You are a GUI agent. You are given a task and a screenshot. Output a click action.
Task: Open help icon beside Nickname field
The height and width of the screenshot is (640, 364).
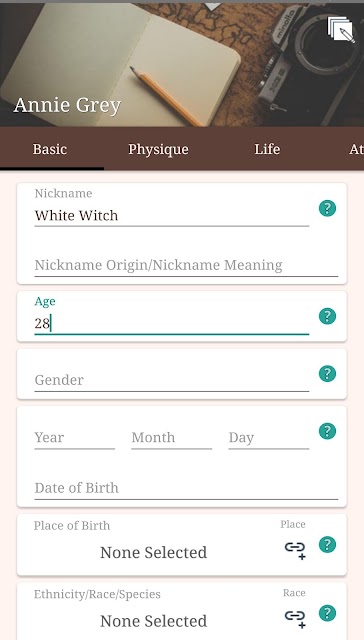pyautogui.click(x=327, y=209)
